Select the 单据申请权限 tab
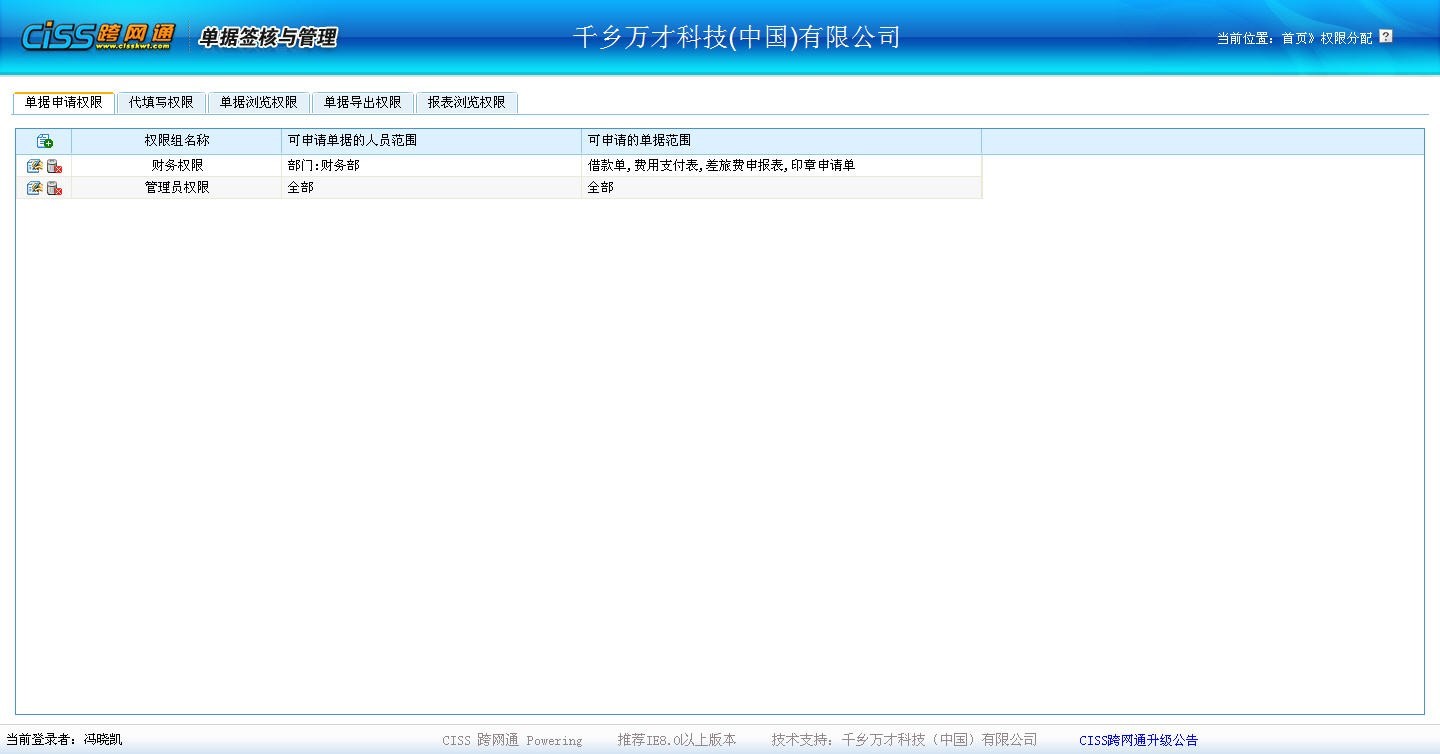 [x=64, y=103]
